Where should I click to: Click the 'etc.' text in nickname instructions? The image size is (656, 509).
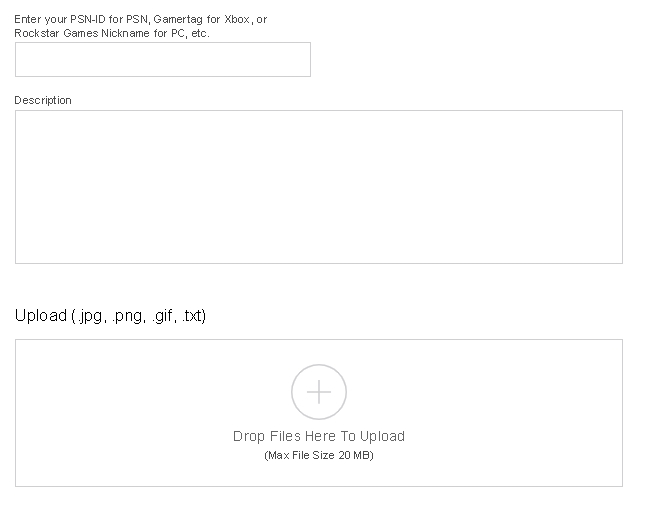tap(198, 33)
